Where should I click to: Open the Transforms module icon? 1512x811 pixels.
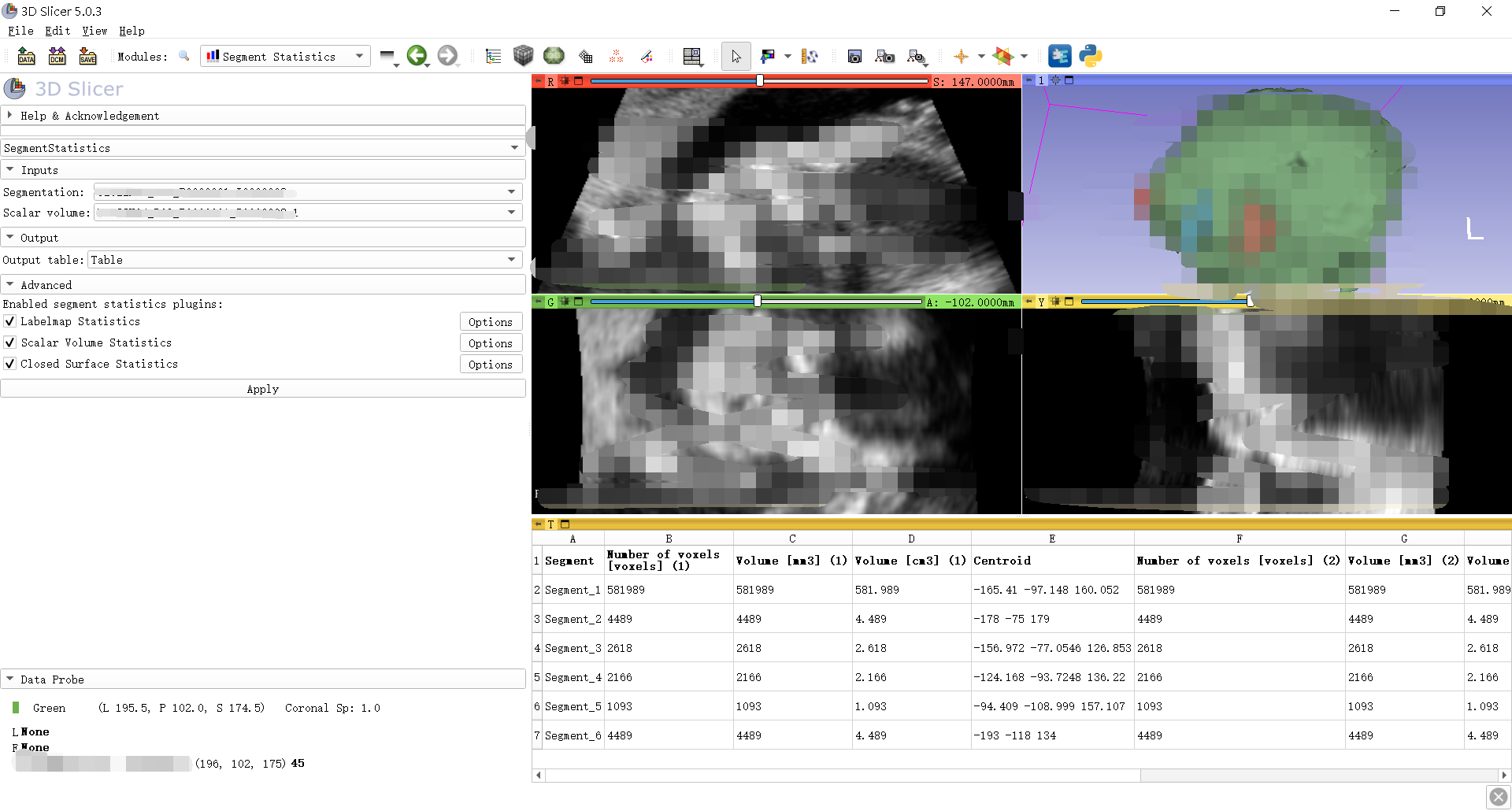(x=586, y=56)
